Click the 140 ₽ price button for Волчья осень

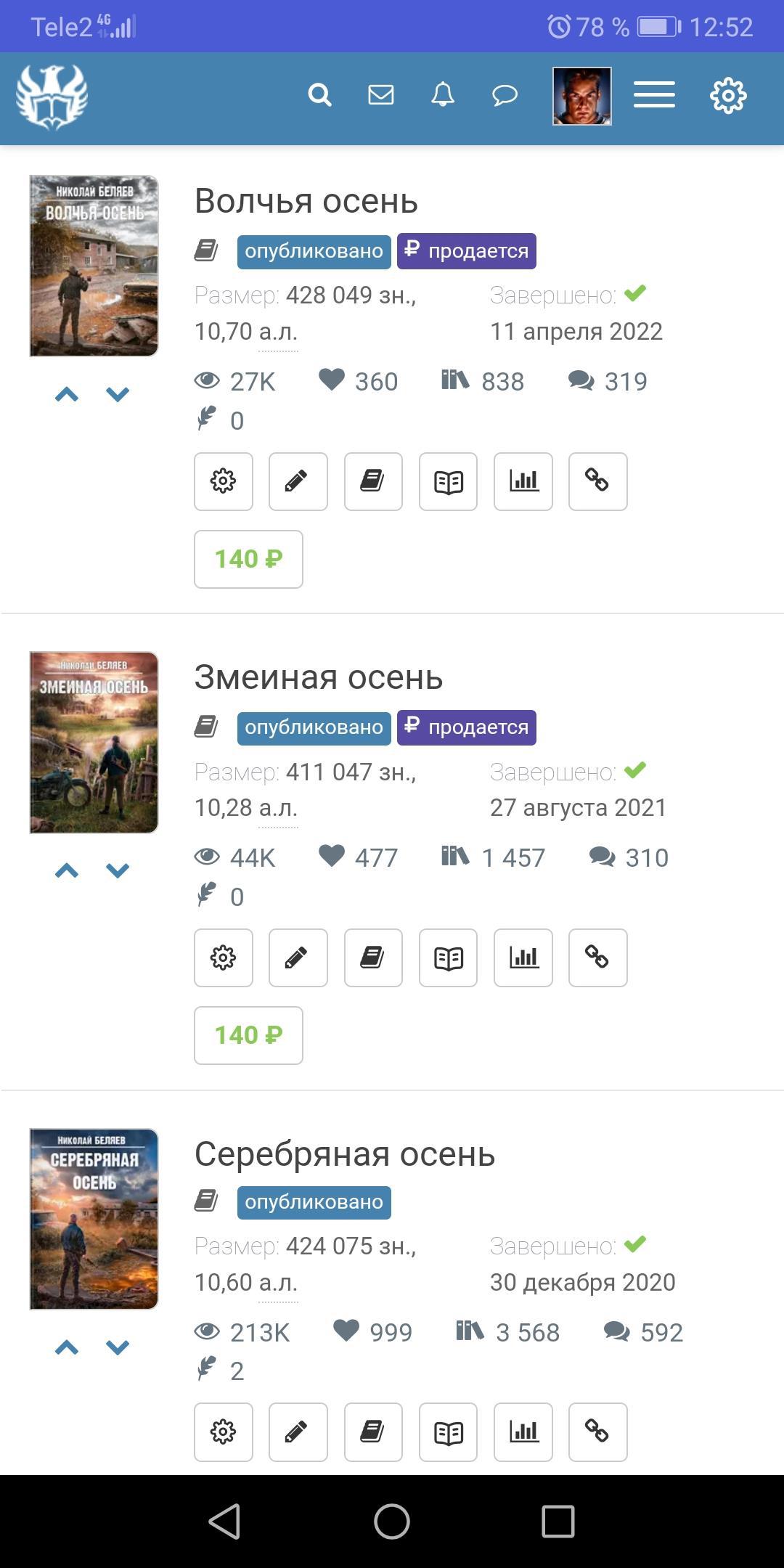click(248, 559)
